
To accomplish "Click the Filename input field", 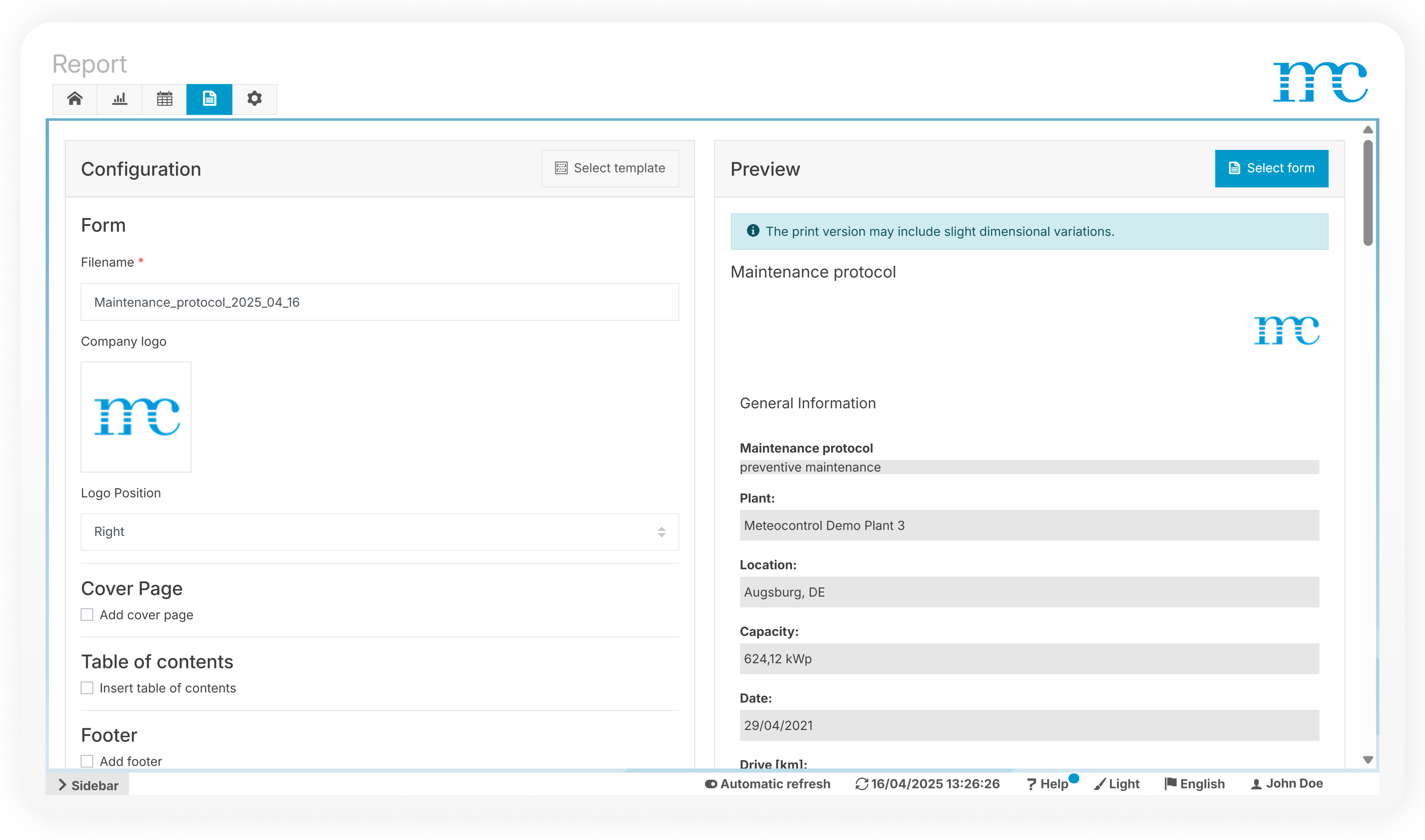I will (379, 302).
